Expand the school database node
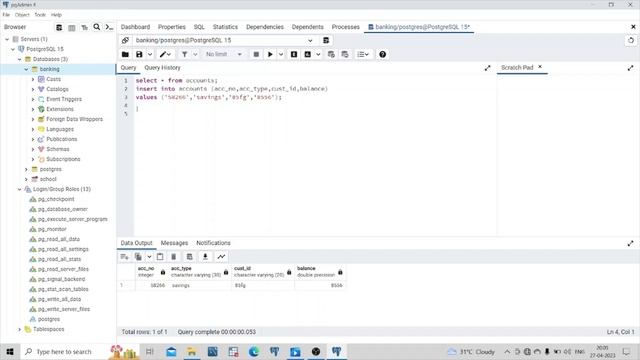Viewport: 640px width, 360px height. (27, 179)
